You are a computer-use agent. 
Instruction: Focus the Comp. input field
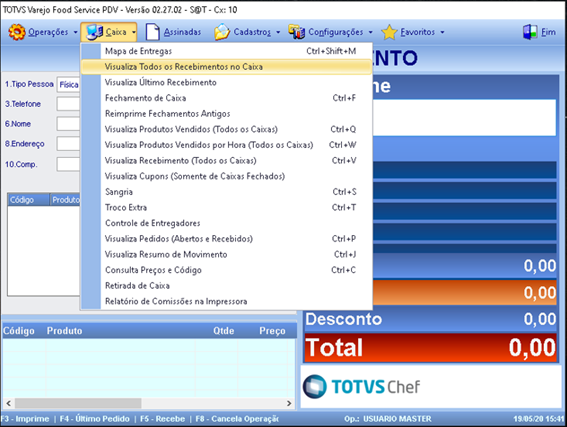tap(68, 165)
